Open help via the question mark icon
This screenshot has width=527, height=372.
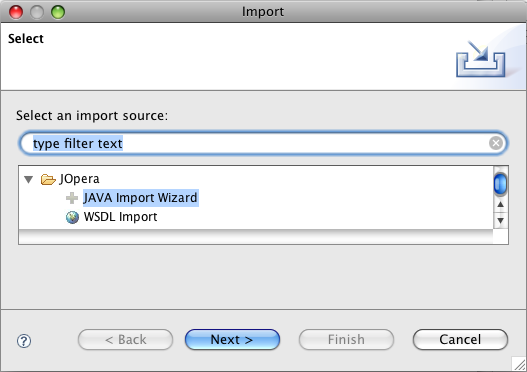[x=24, y=341]
